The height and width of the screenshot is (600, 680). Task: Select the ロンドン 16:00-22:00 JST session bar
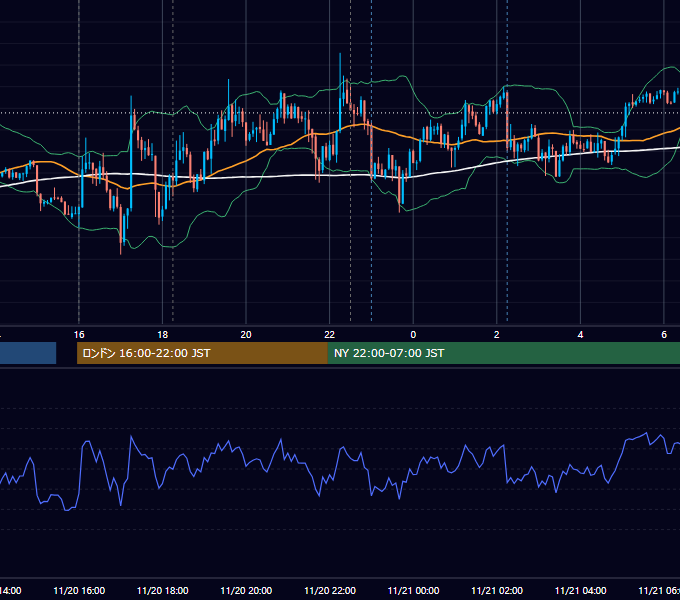click(x=202, y=353)
